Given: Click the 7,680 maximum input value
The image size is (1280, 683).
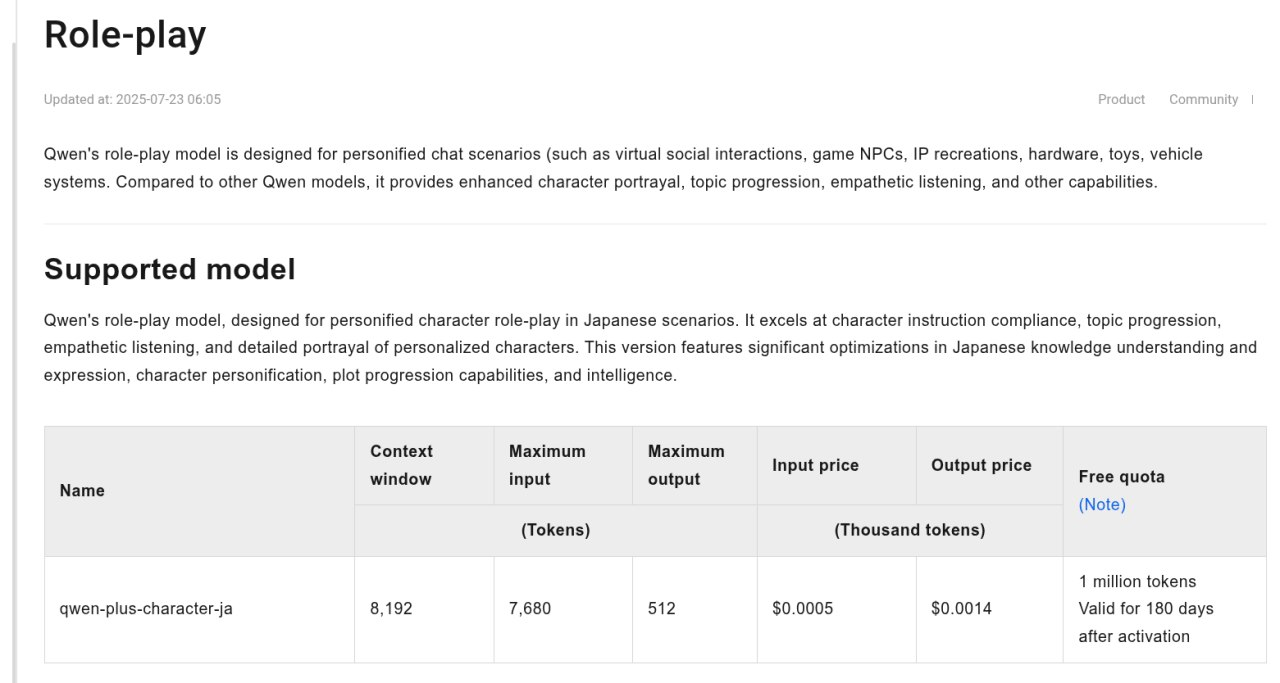Looking at the screenshot, I should click(x=530, y=608).
